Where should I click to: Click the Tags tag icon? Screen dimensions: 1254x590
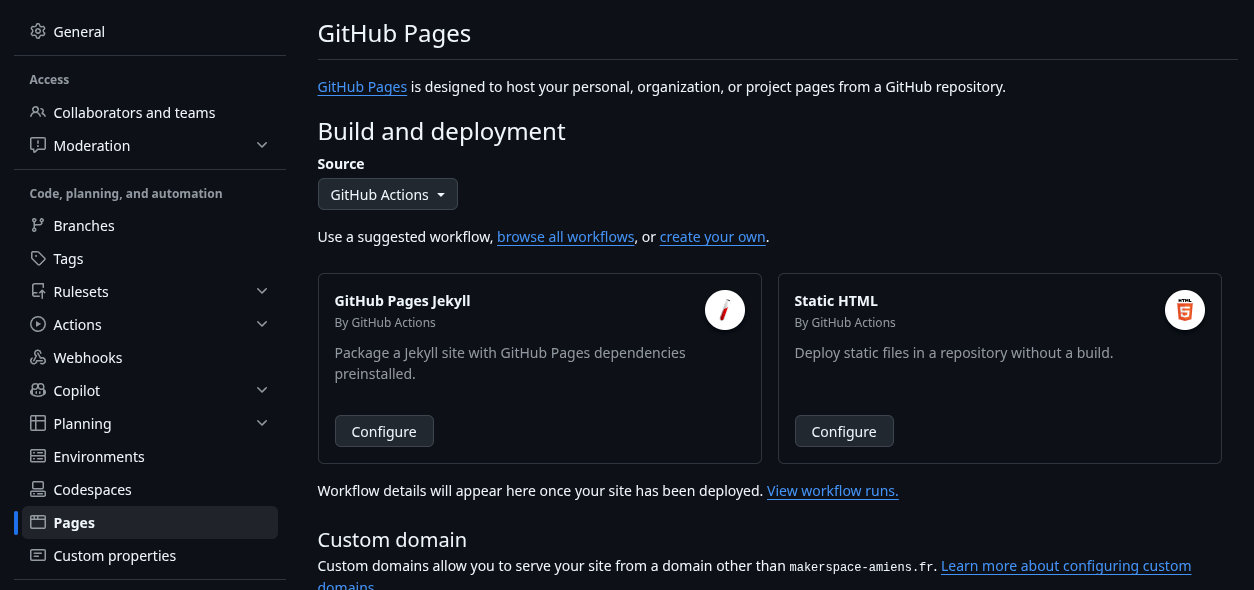click(x=38, y=258)
